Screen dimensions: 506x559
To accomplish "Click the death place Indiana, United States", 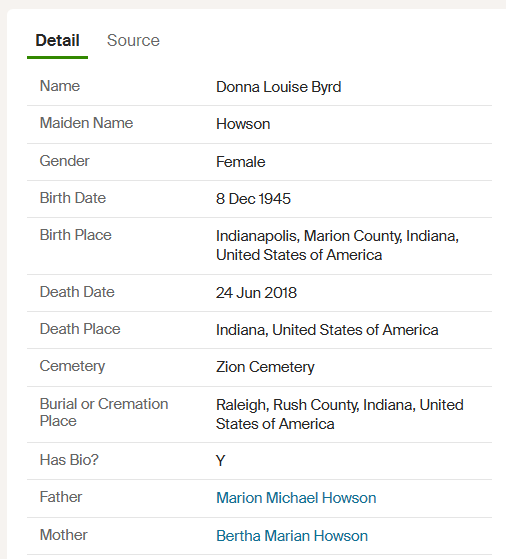I will point(327,330).
